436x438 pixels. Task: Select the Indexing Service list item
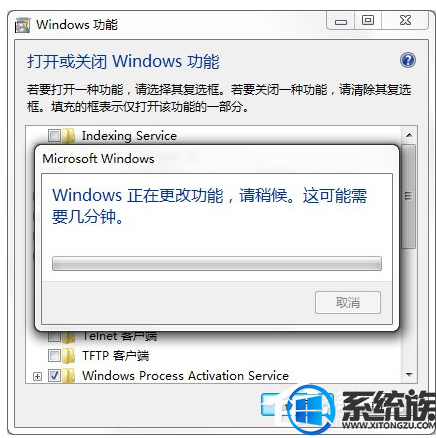point(129,136)
